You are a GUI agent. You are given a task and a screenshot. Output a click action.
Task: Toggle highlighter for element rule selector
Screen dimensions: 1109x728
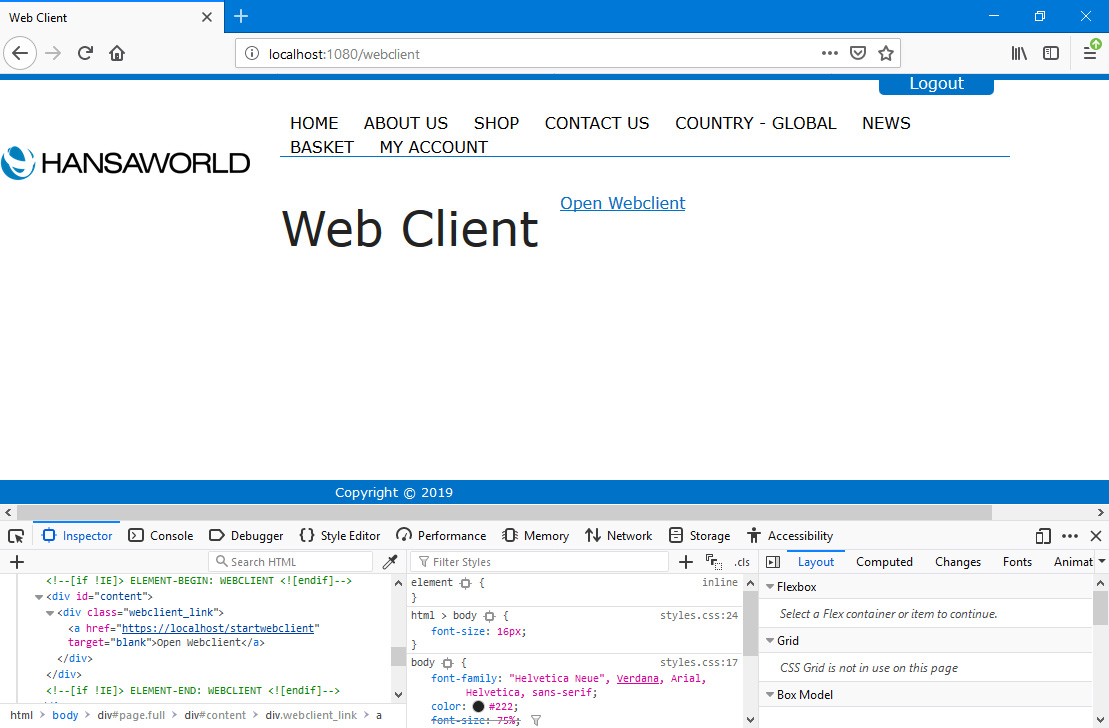(465, 583)
